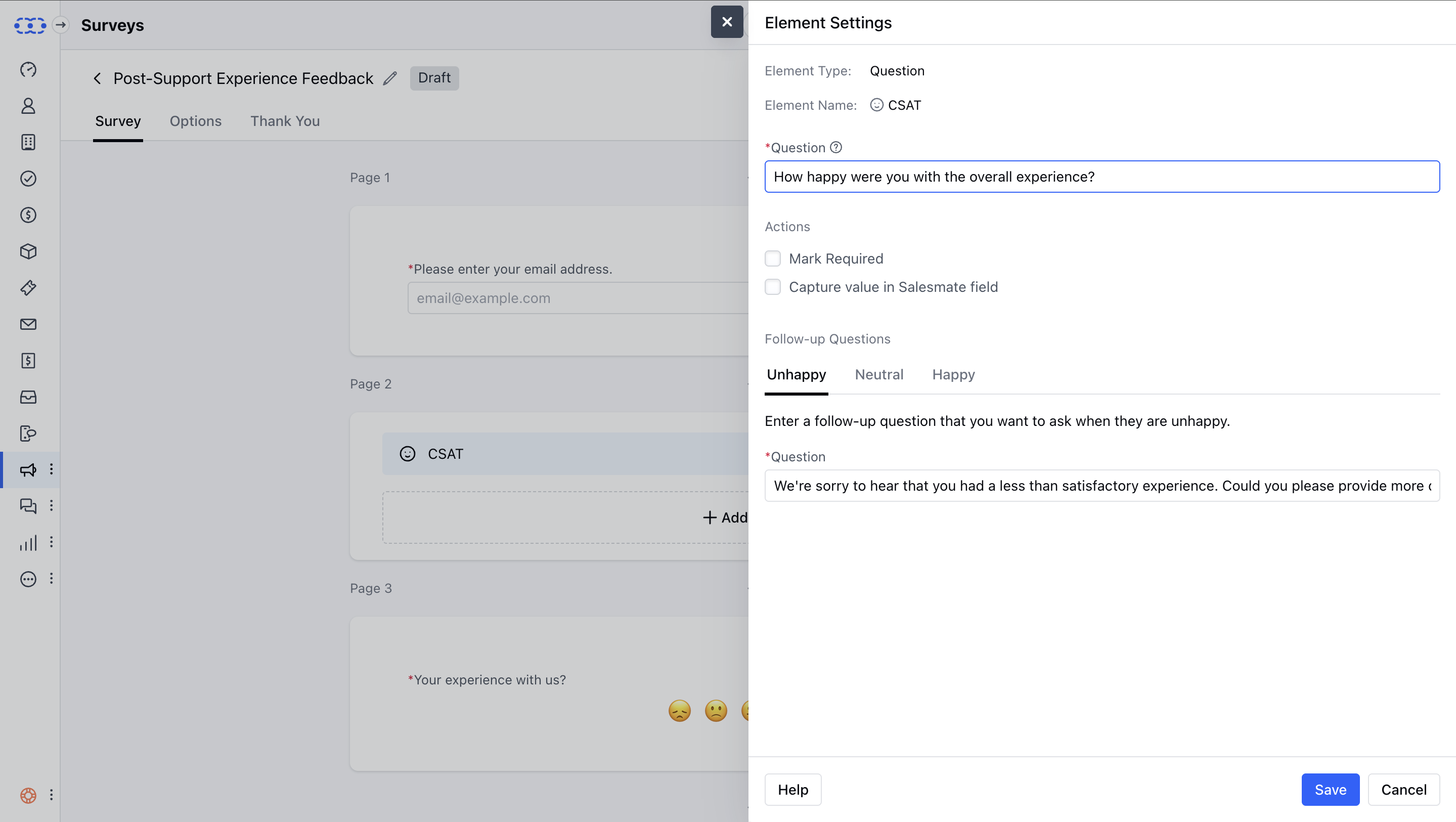Click the Page 1 label
This screenshot has height=822, width=1456.
point(370,178)
